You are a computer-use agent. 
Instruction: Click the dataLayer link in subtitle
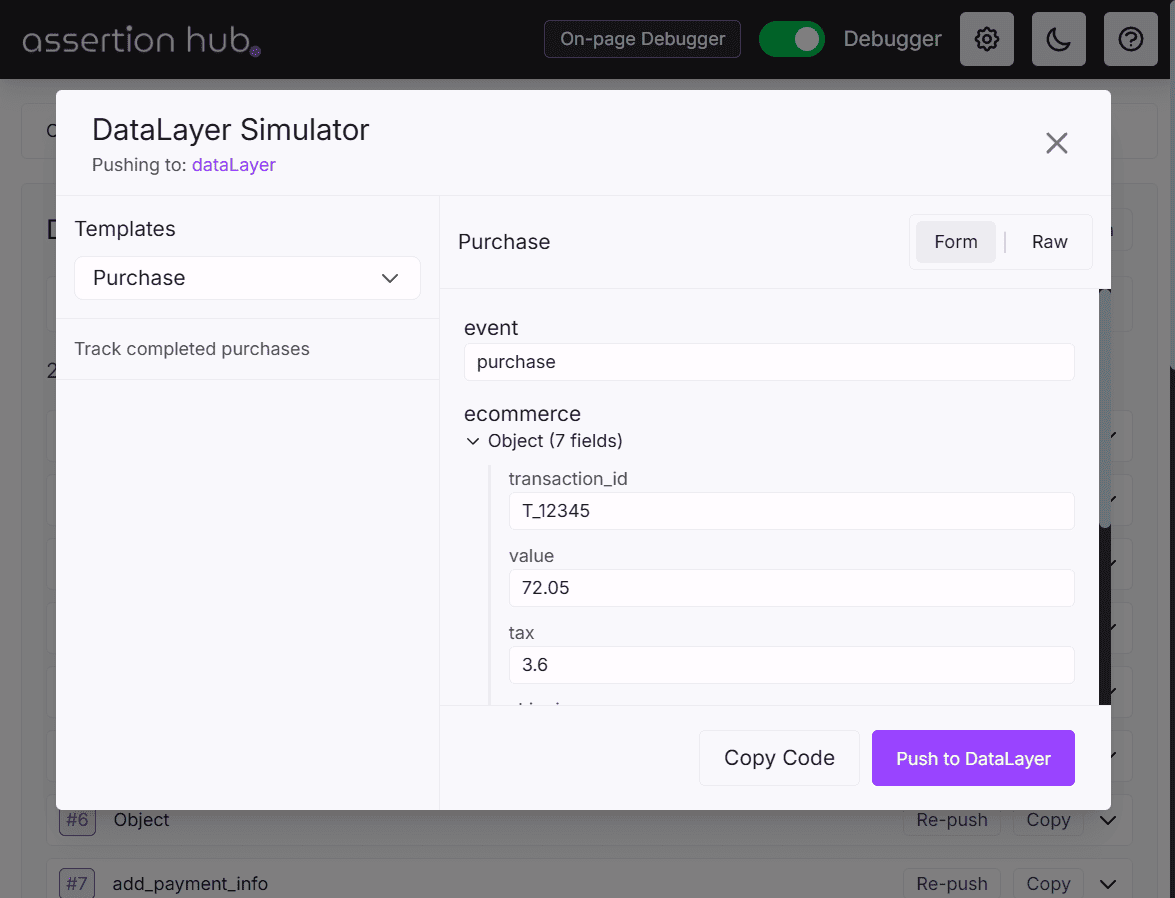click(233, 165)
